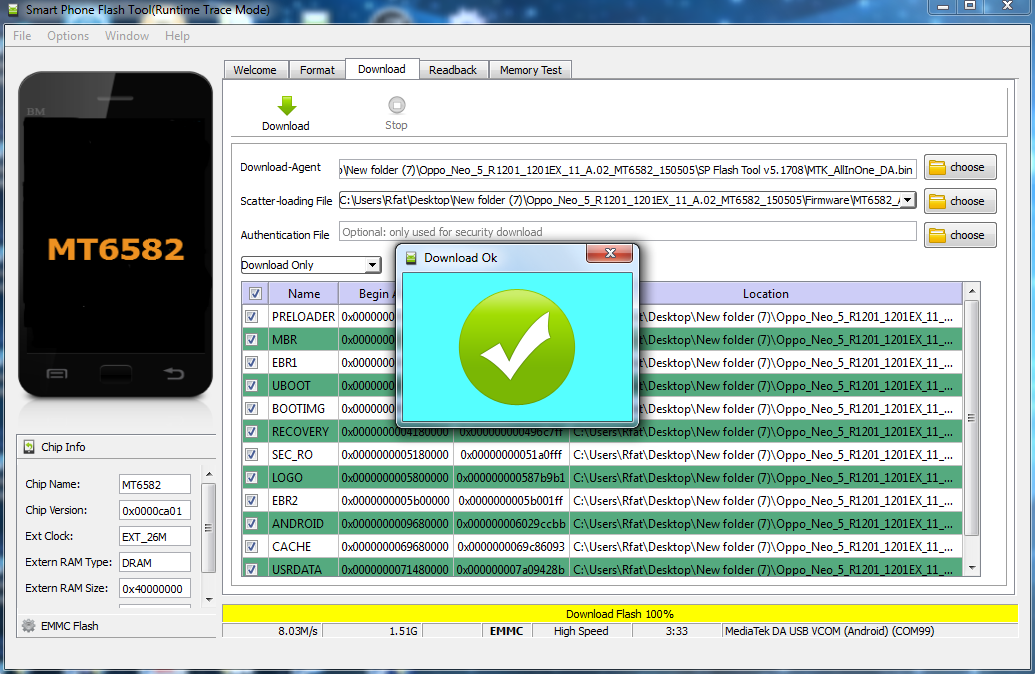1035x674 pixels.
Task: Click partition table scroll-down arrow
Action: 972,568
